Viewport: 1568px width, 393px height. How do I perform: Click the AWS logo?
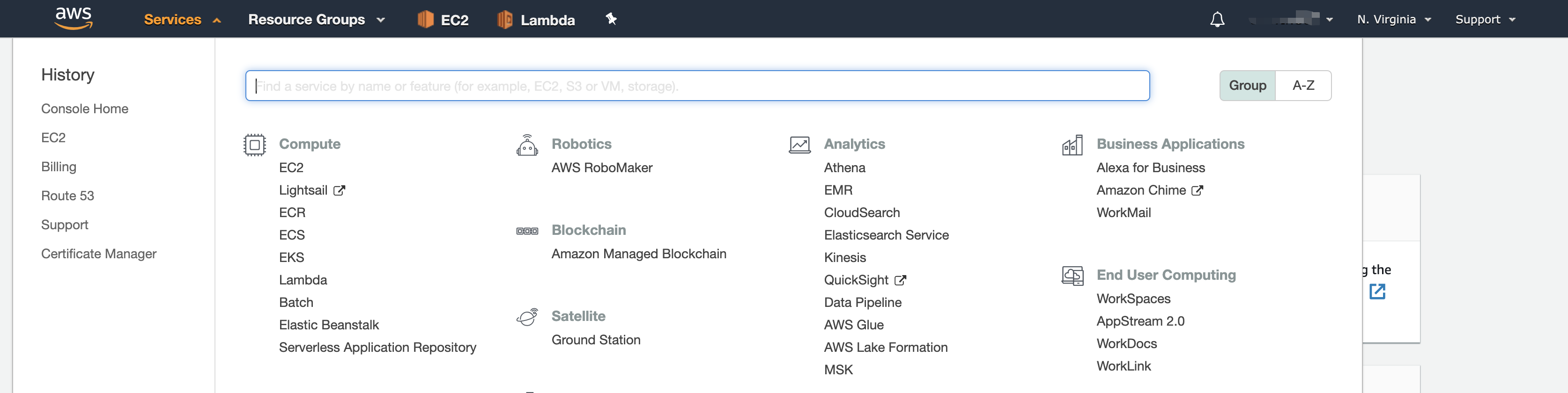click(74, 18)
